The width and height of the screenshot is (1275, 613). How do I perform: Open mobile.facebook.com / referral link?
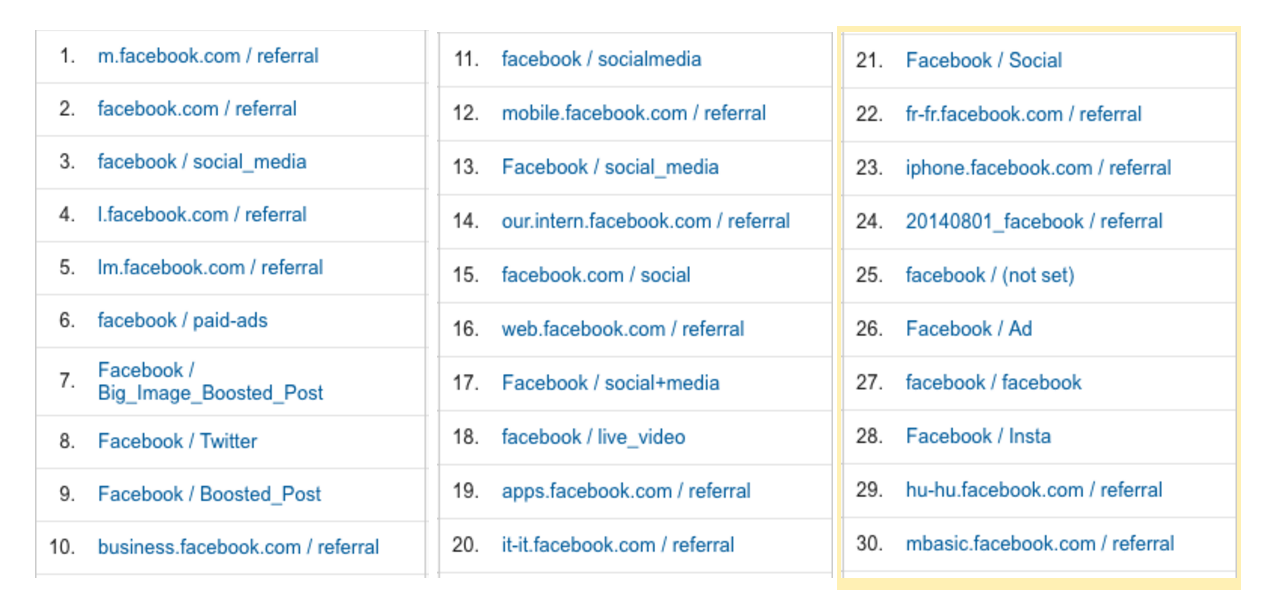634,113
